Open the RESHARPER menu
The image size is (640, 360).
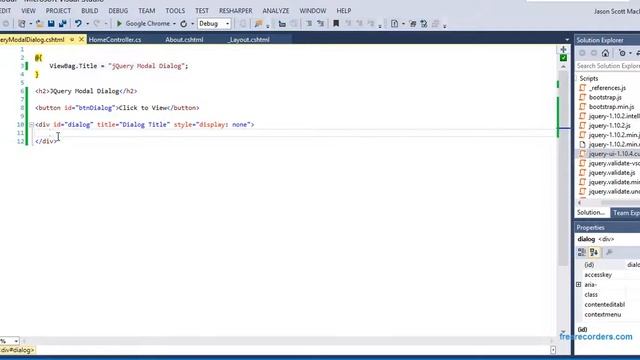tap(236, 11)
